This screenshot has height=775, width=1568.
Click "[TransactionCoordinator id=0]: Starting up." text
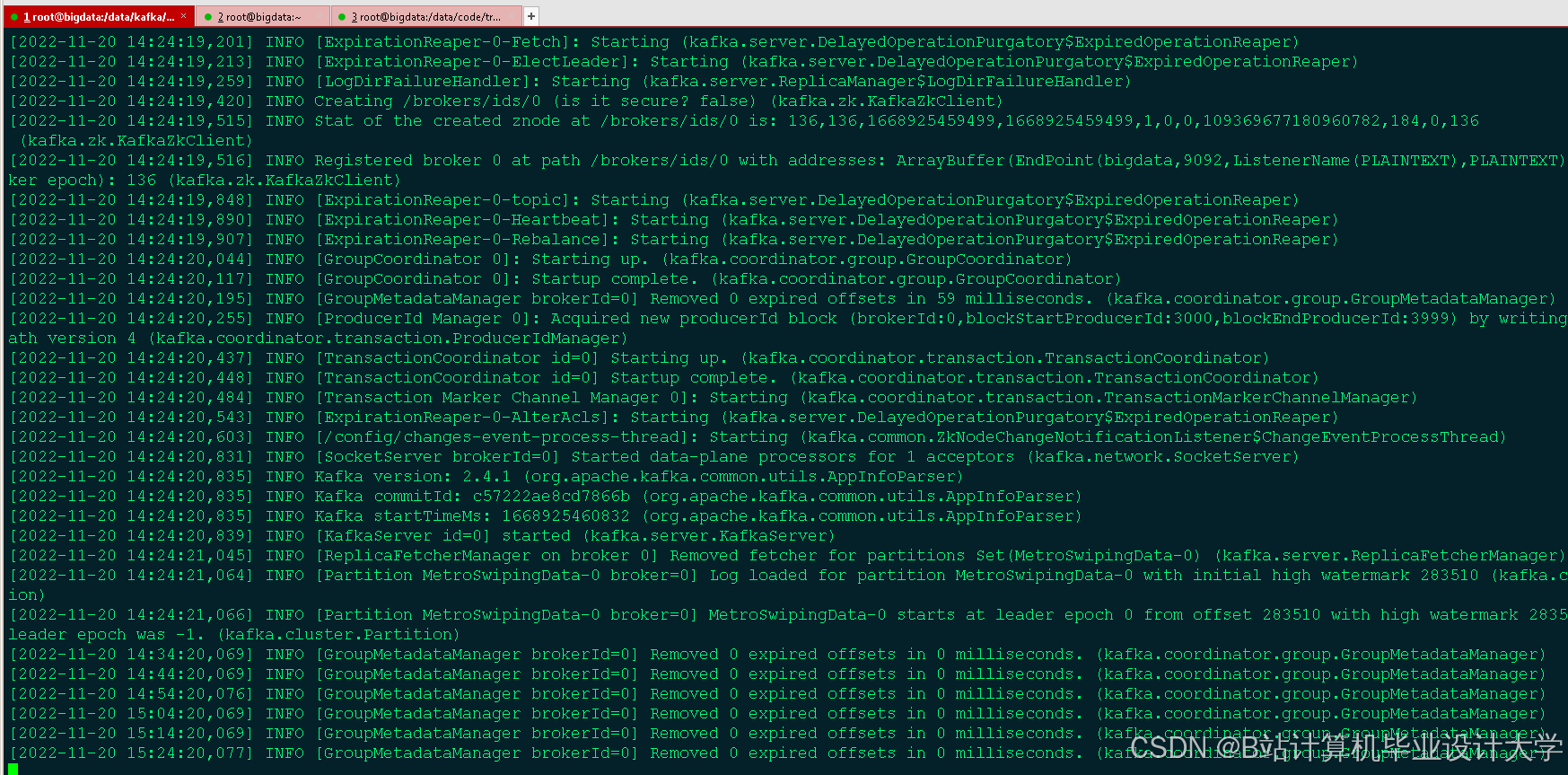click(521, 358)
